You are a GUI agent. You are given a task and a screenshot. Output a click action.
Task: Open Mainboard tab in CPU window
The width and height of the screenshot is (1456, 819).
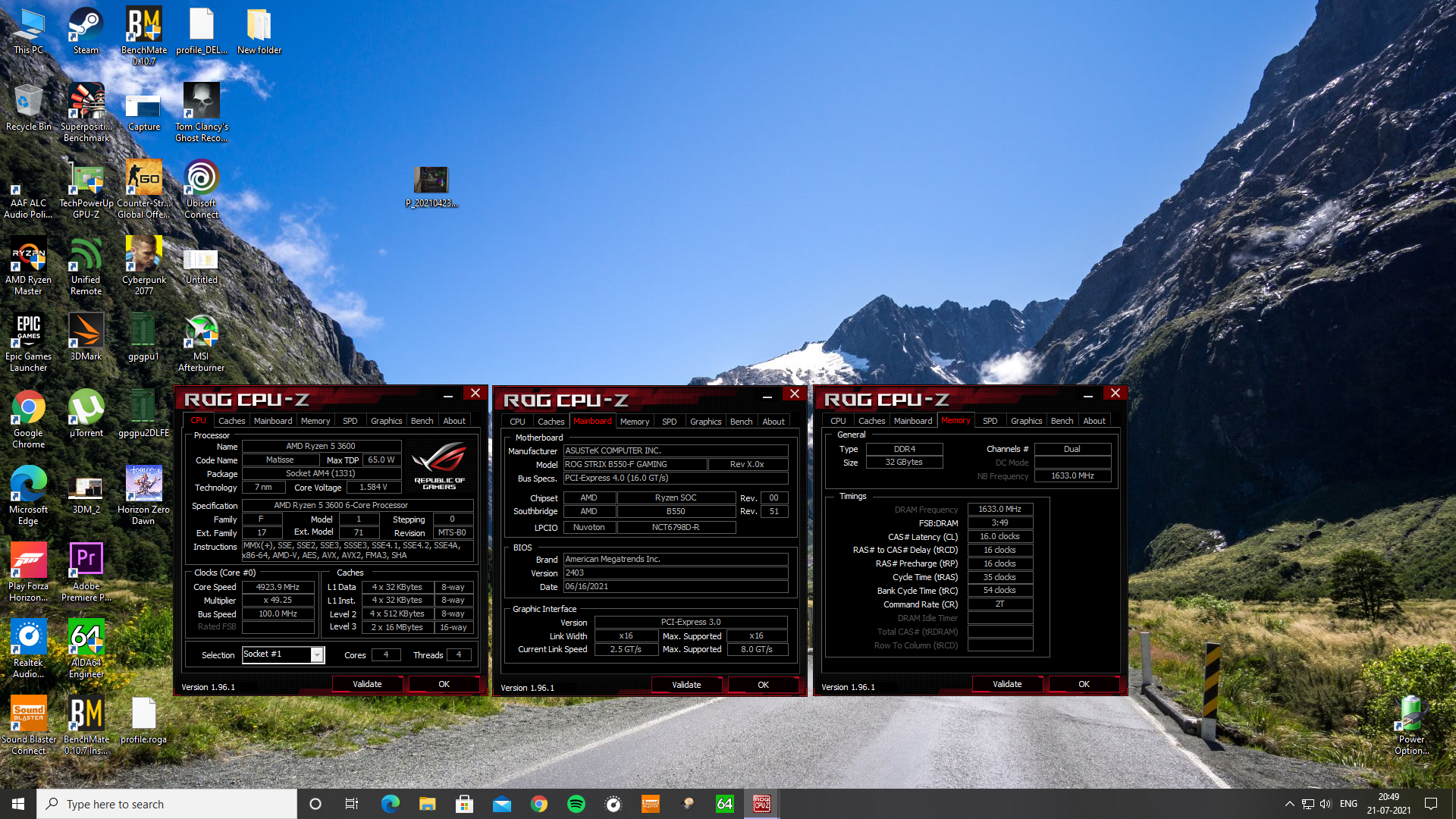pyautogui.click(x=273, y=421)
